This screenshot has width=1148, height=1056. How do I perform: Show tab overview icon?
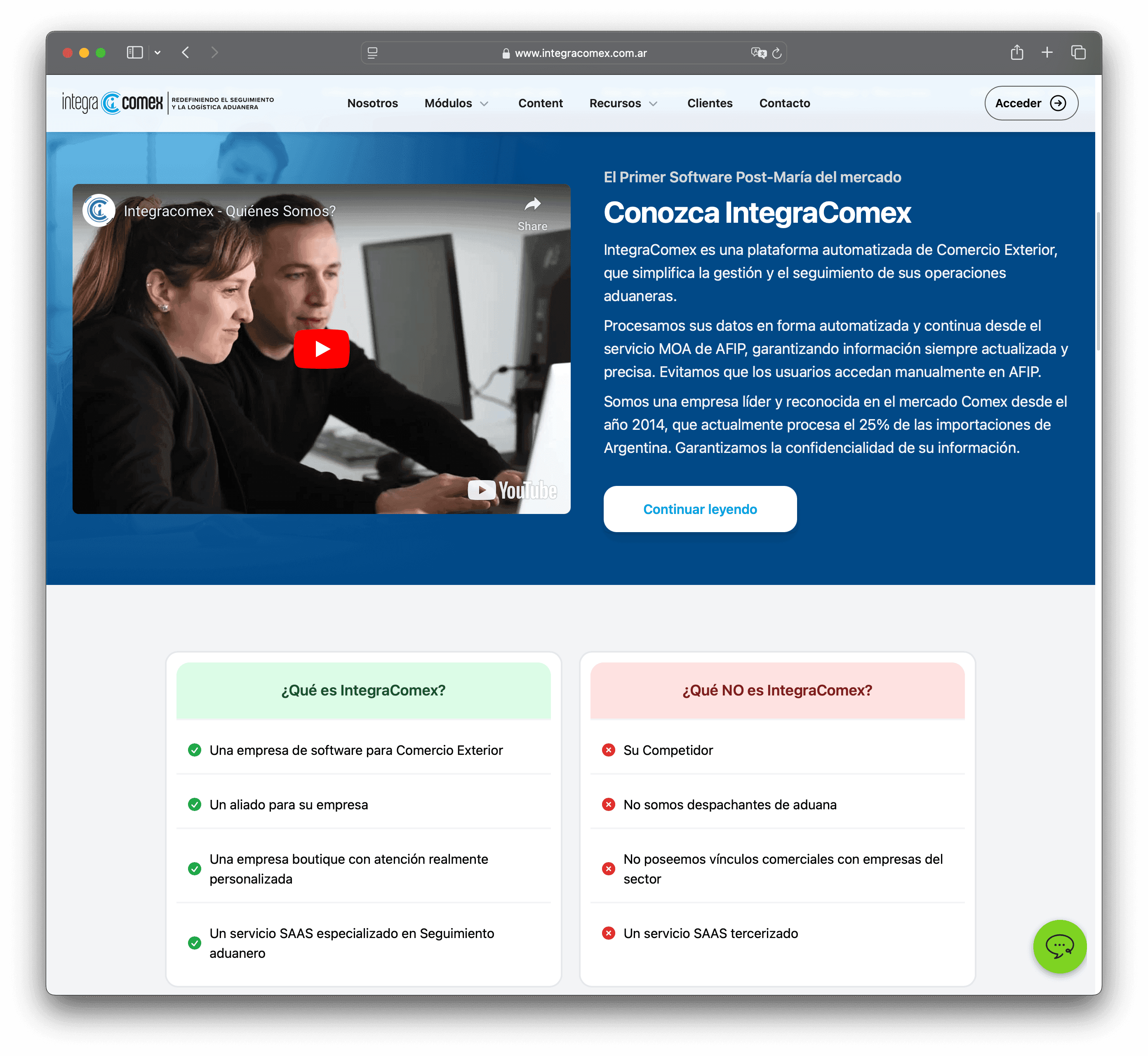tap(1078, 52)
